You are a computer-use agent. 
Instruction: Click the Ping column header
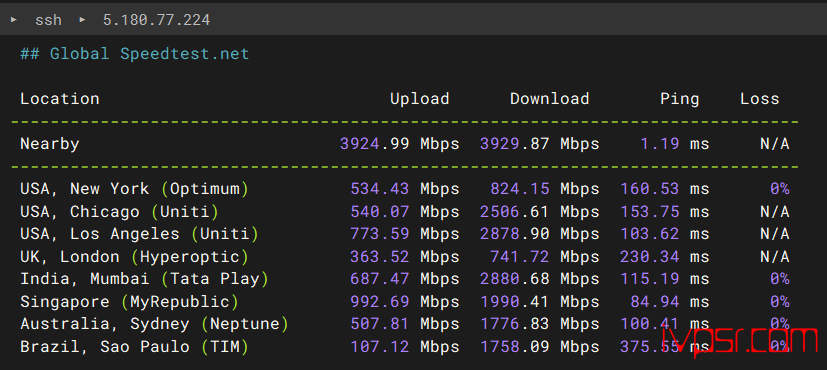pyautogui.click(x=679, y=99)
